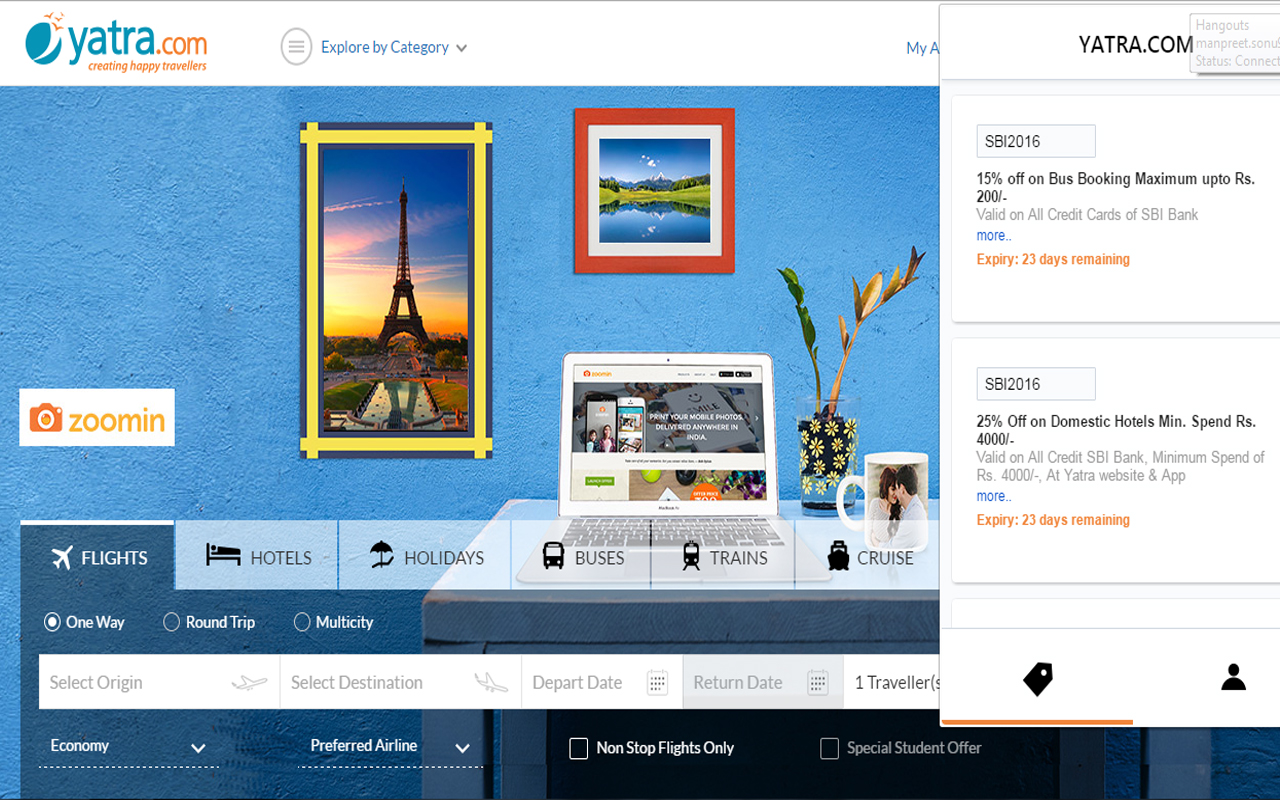Open the hamburger menu icon beside Explore by Category
1280x800 pixels.
[x=296, y=47]
